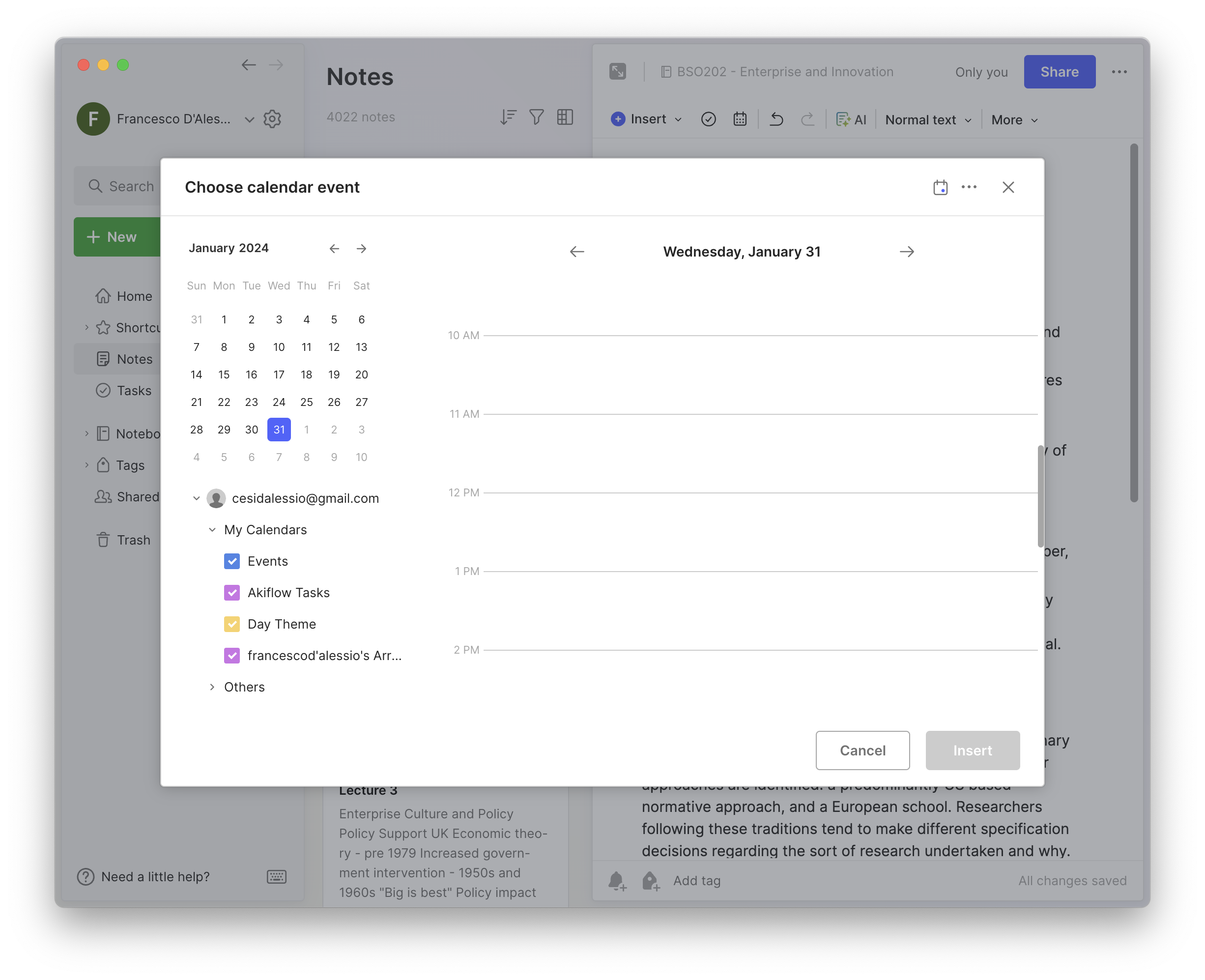Image resolution: width=1205 pixels, height=980 pixels.
Task: Click the undo icon in editor toolbar
Action: pyautogui.click(x=776, y=119)
